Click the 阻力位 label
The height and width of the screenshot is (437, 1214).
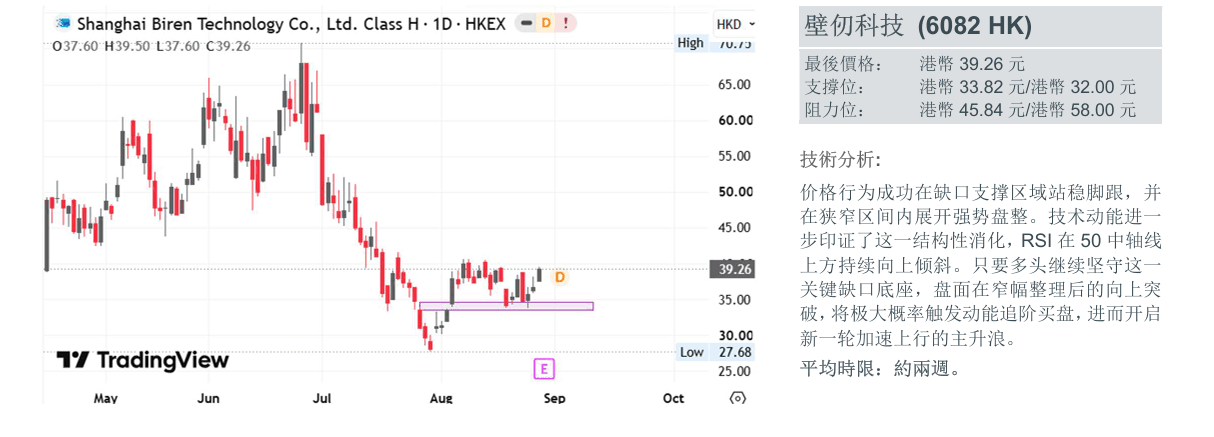pyautogui.click(x=834, y=110)
